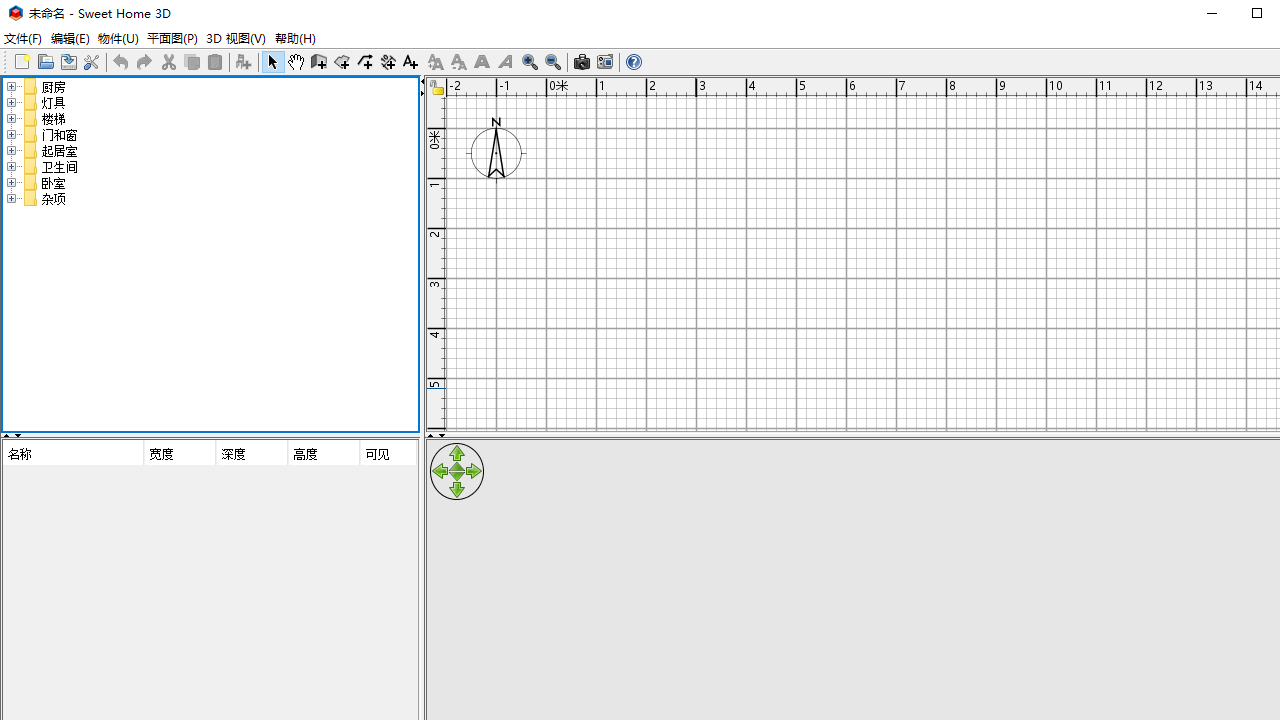This screenshot has height=720, width=1280.
Task: Click the up arrow in 3D navigation pad
Action: [x=457, y=454]
